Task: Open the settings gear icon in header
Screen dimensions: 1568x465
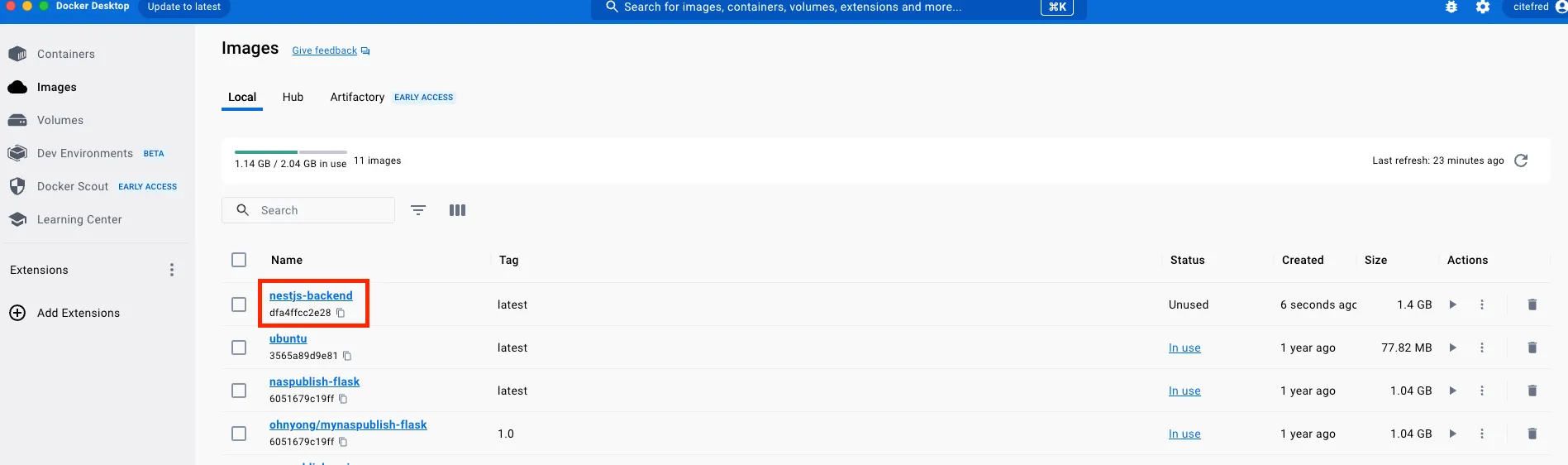Action: coord(1483,7)
